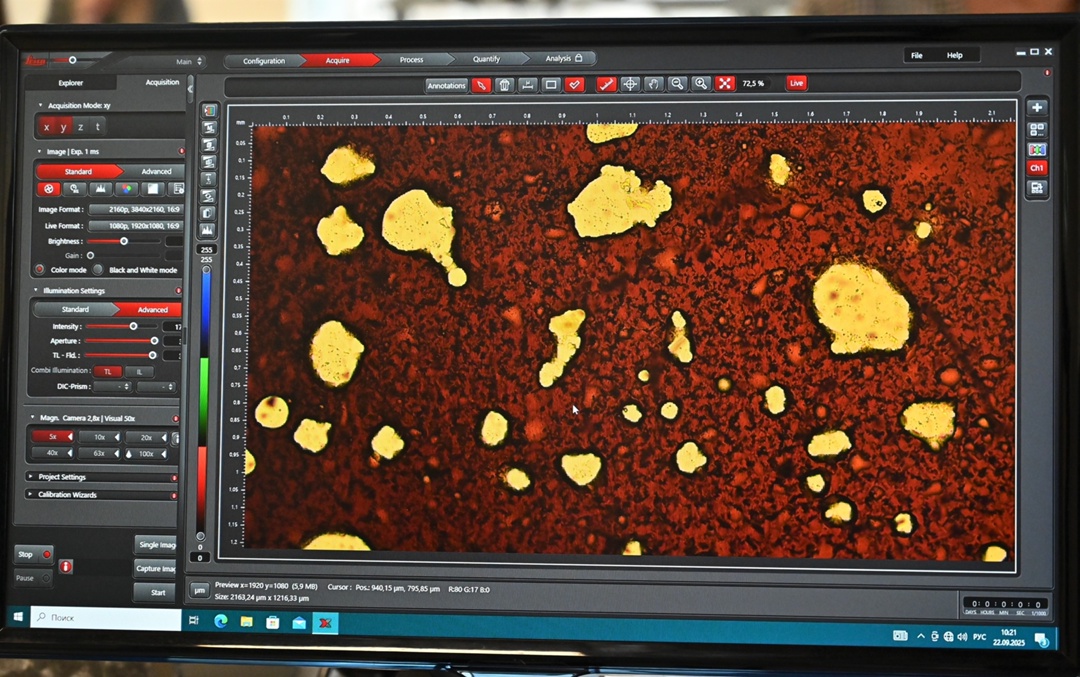Open the histogram icon in image settings

click(x=99, y=188)
